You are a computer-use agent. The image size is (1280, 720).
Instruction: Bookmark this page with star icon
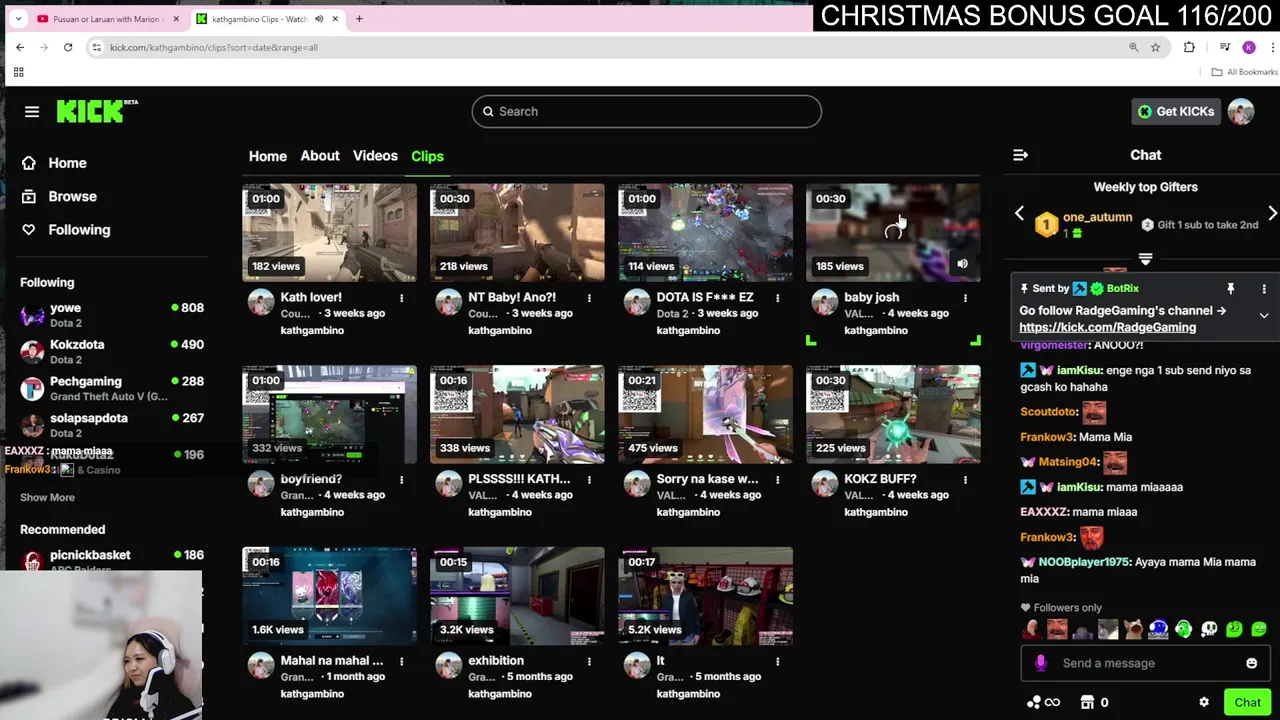1155,47
